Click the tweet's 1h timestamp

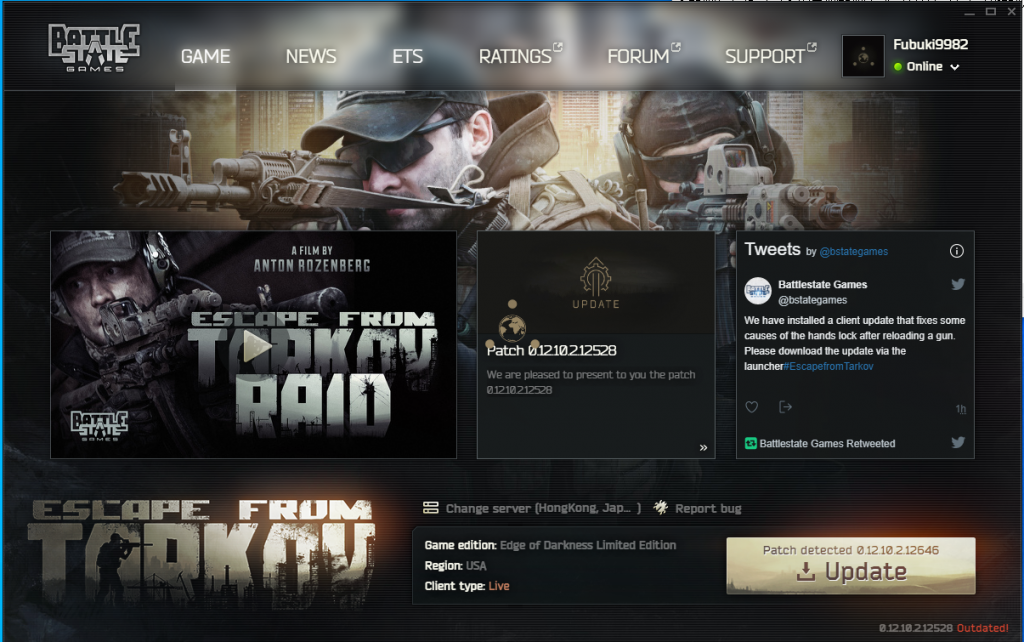coord(961,409)
